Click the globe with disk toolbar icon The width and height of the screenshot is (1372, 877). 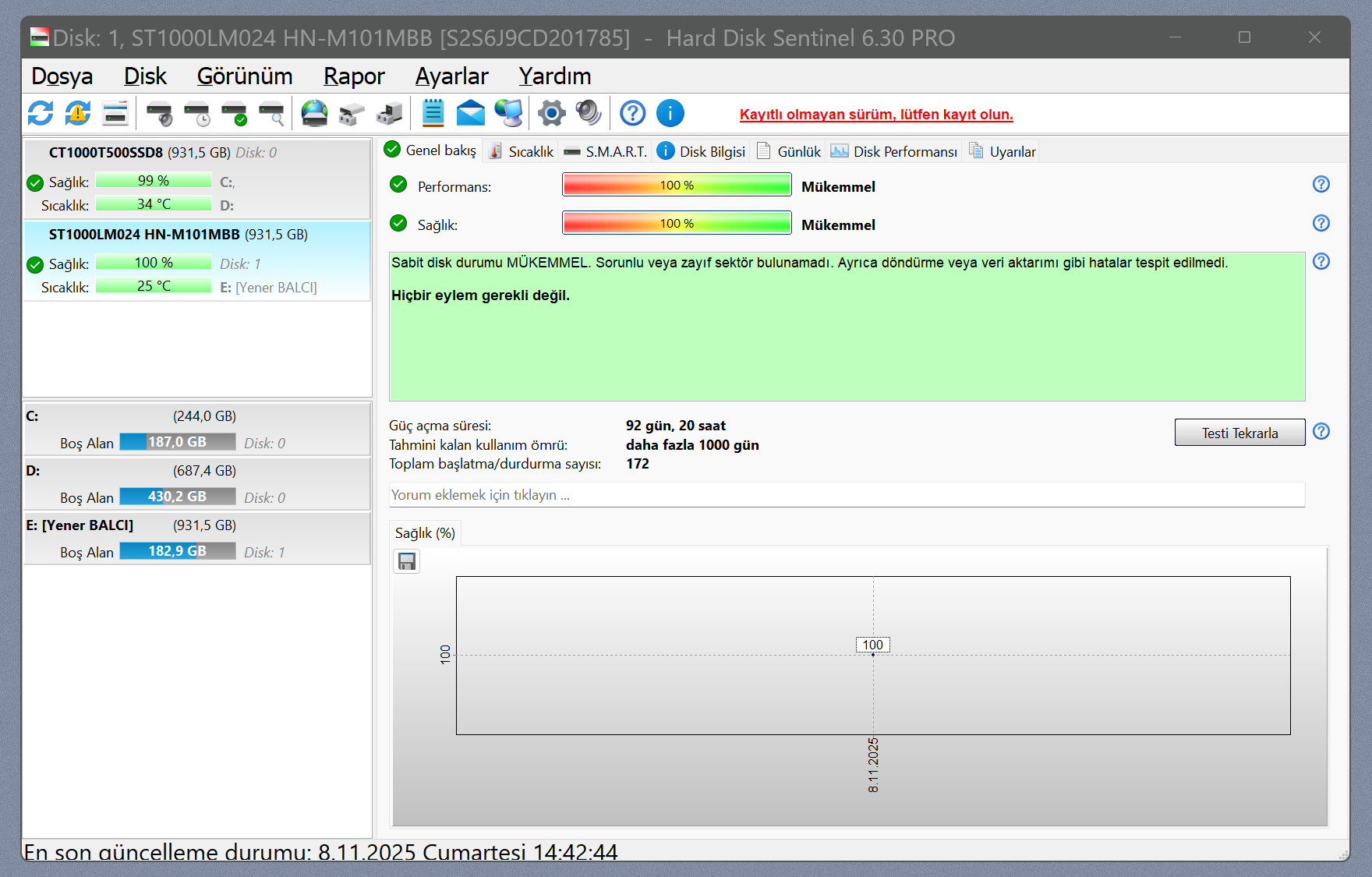click(314, 114)
